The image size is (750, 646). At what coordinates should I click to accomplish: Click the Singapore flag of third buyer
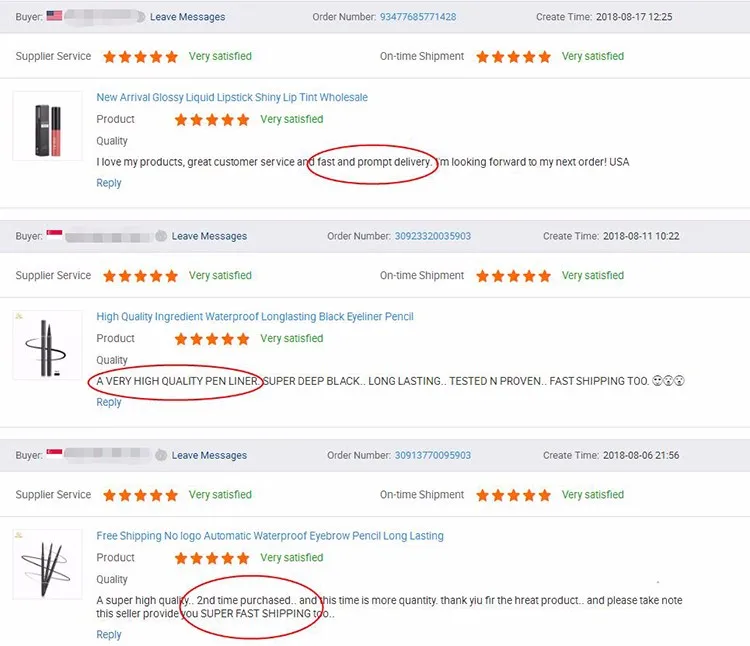[x=54, y=454]
